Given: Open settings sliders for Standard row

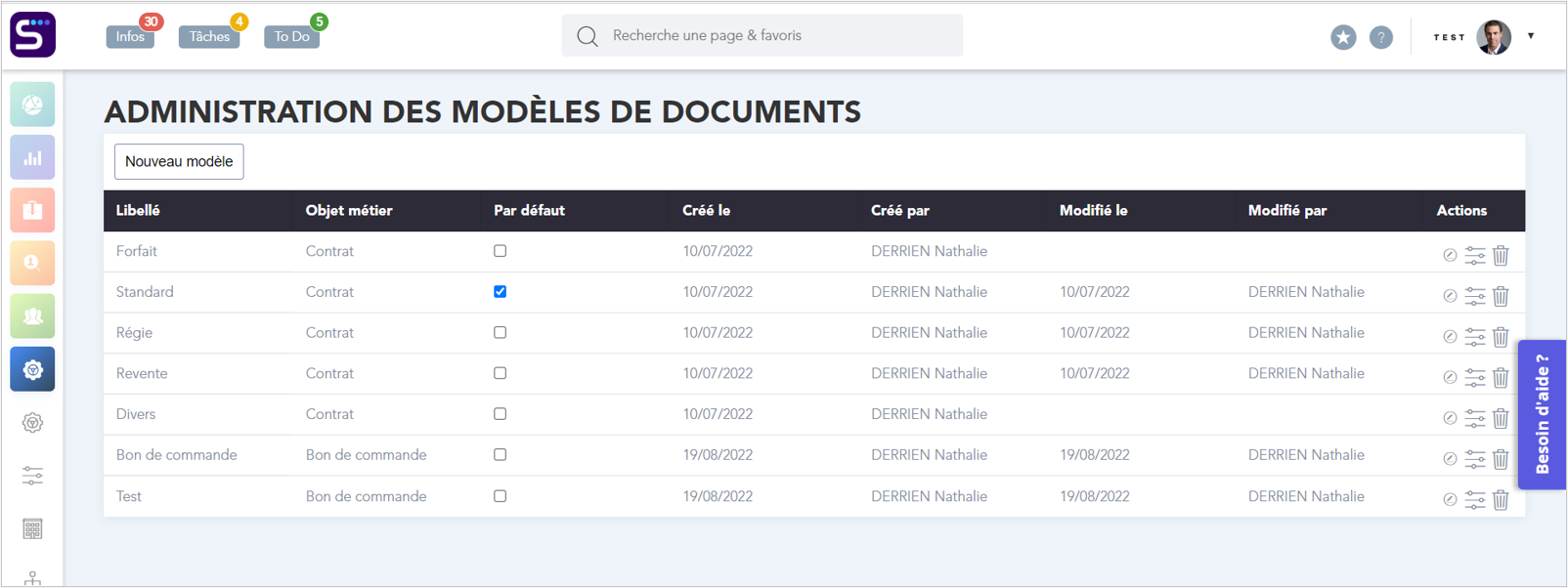Looking at the screenshot, I should (1475, 296).
